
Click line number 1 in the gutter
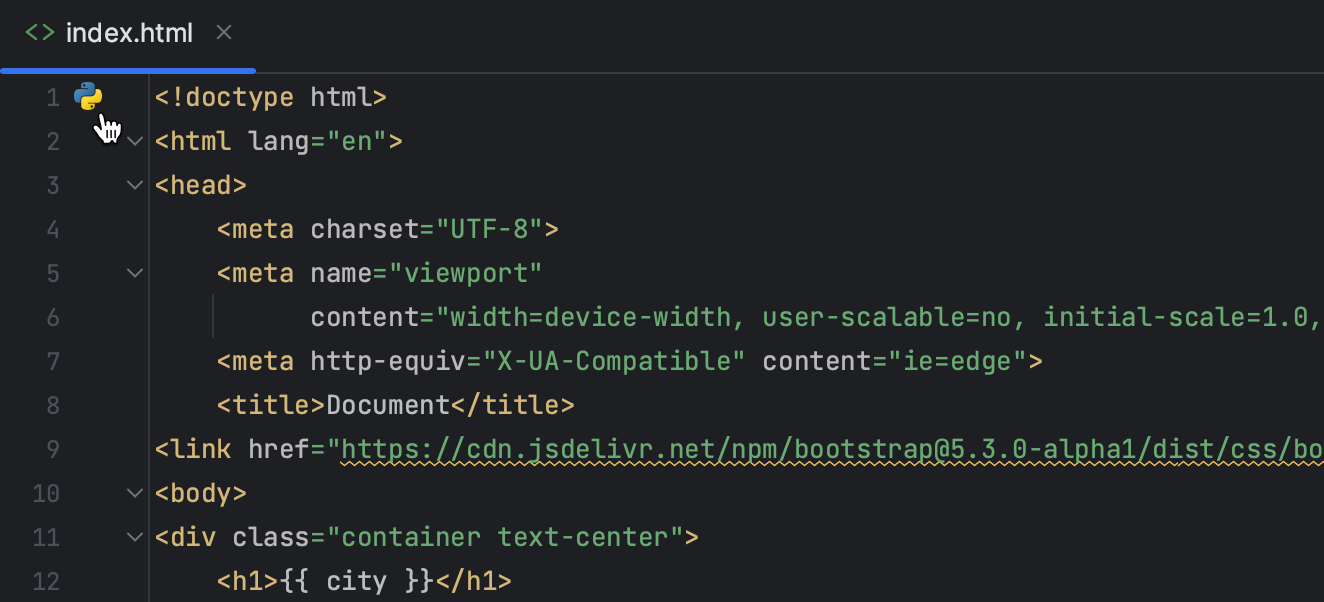click(53, 97)
